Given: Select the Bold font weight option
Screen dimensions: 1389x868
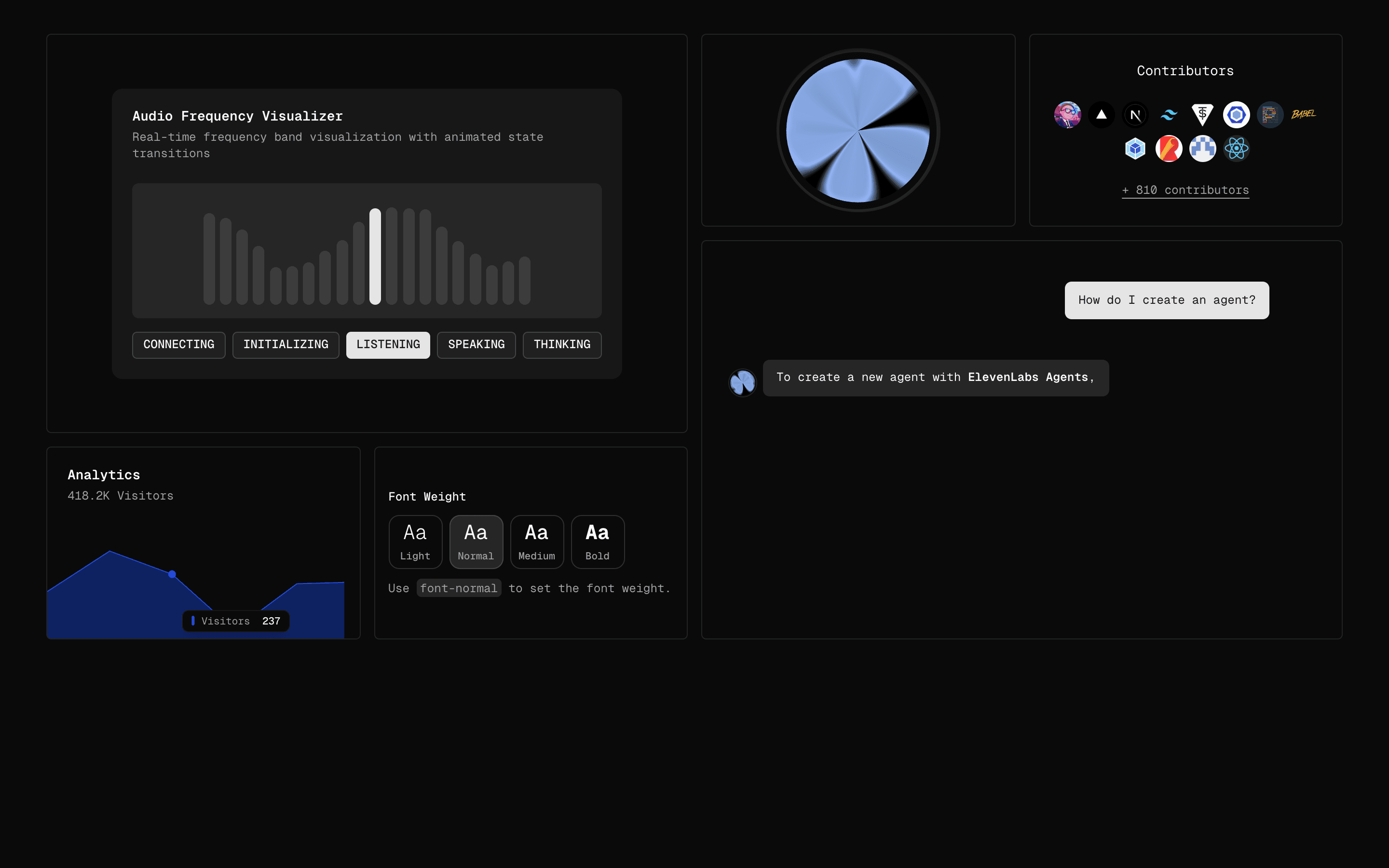Looking at the screenshot, I should click(x=597, y=542).
